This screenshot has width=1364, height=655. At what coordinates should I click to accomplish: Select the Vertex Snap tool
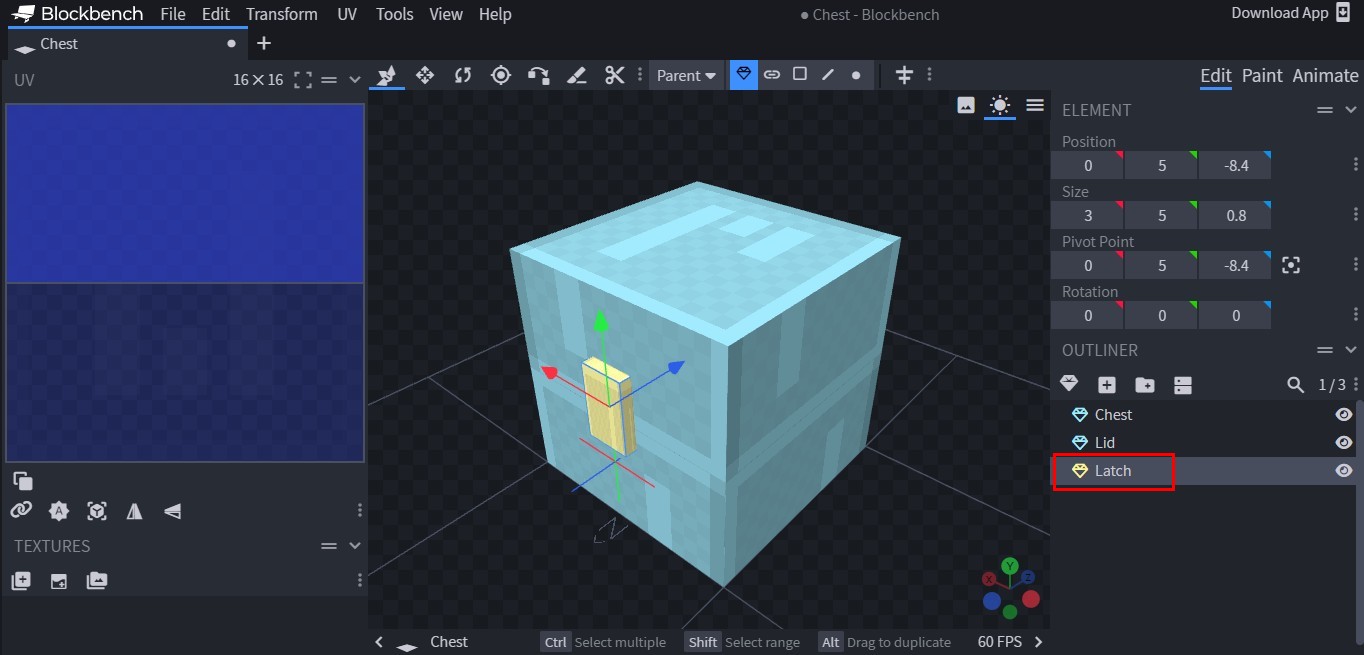point(539,75)
